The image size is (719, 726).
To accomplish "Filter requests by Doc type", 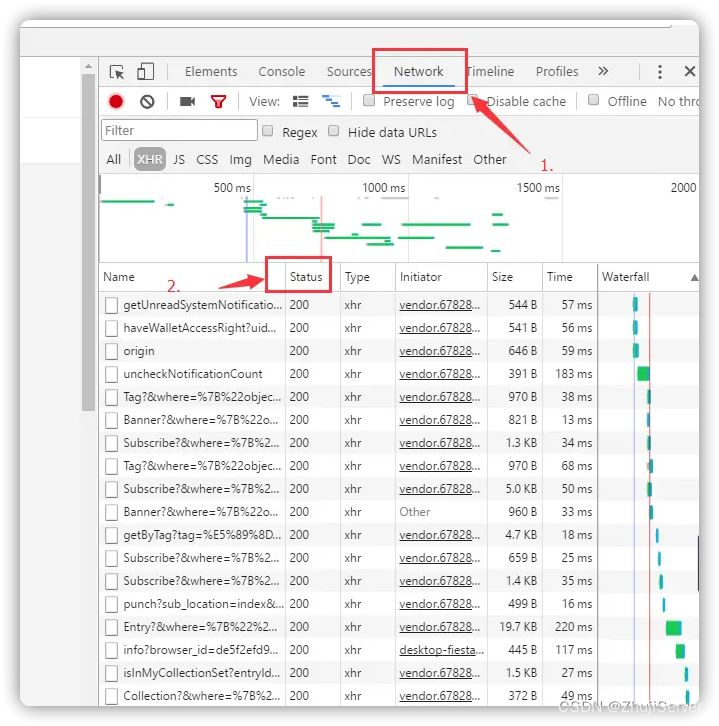I will tap(359, 160).
